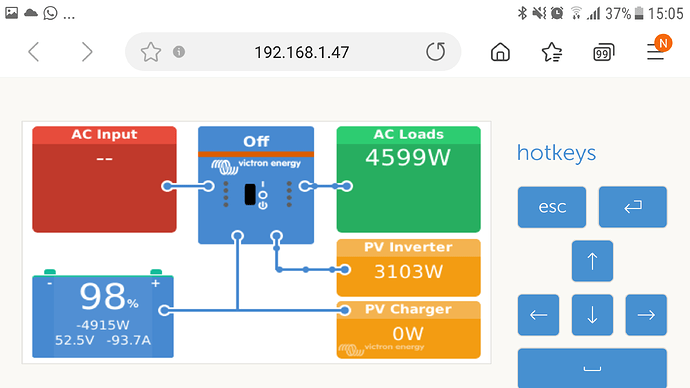
Task: Bookmark page with star icon in address bar
Action: click(x=150, y=52)
